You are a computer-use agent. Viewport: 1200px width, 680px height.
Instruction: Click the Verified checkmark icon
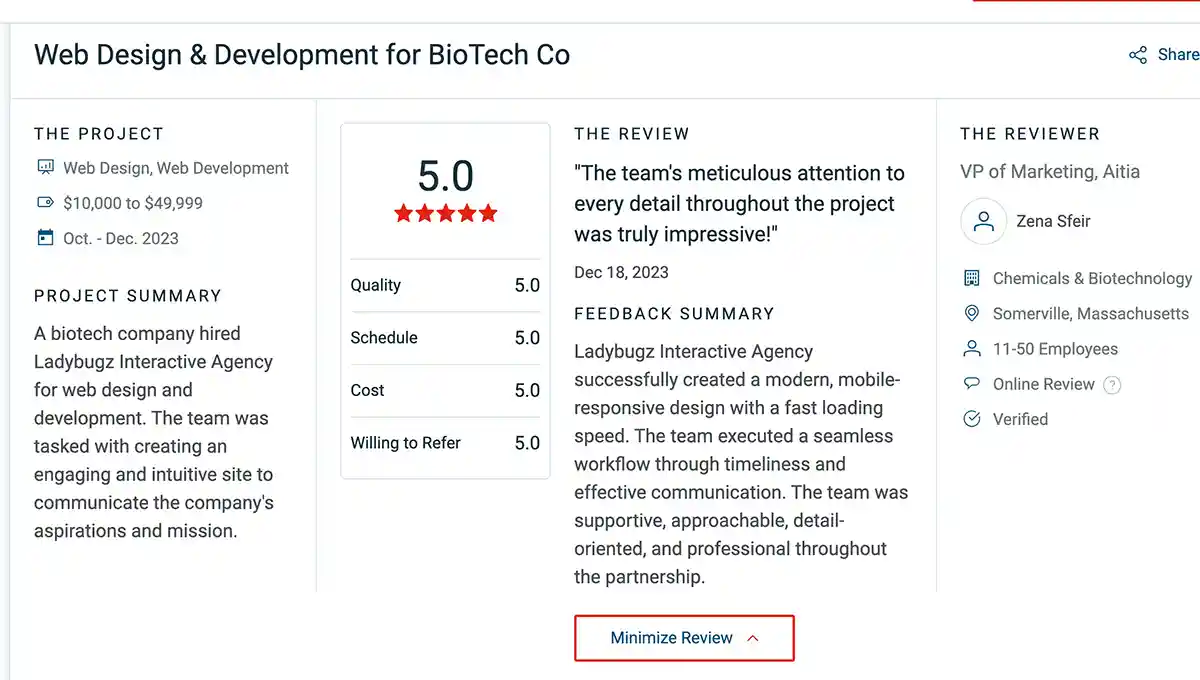coord(971,418)
